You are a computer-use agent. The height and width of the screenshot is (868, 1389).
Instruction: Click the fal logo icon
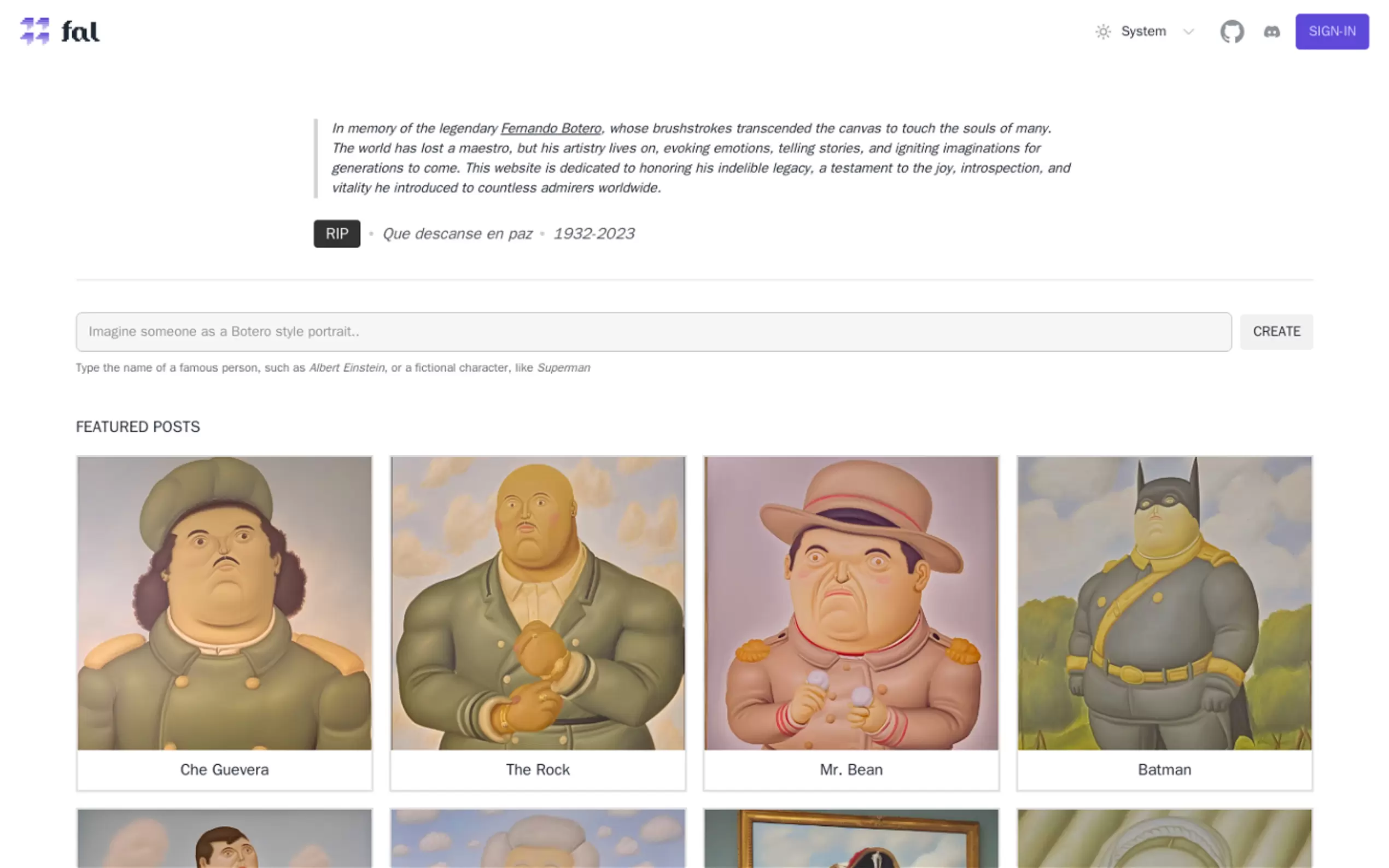click(x=34, y=31)
